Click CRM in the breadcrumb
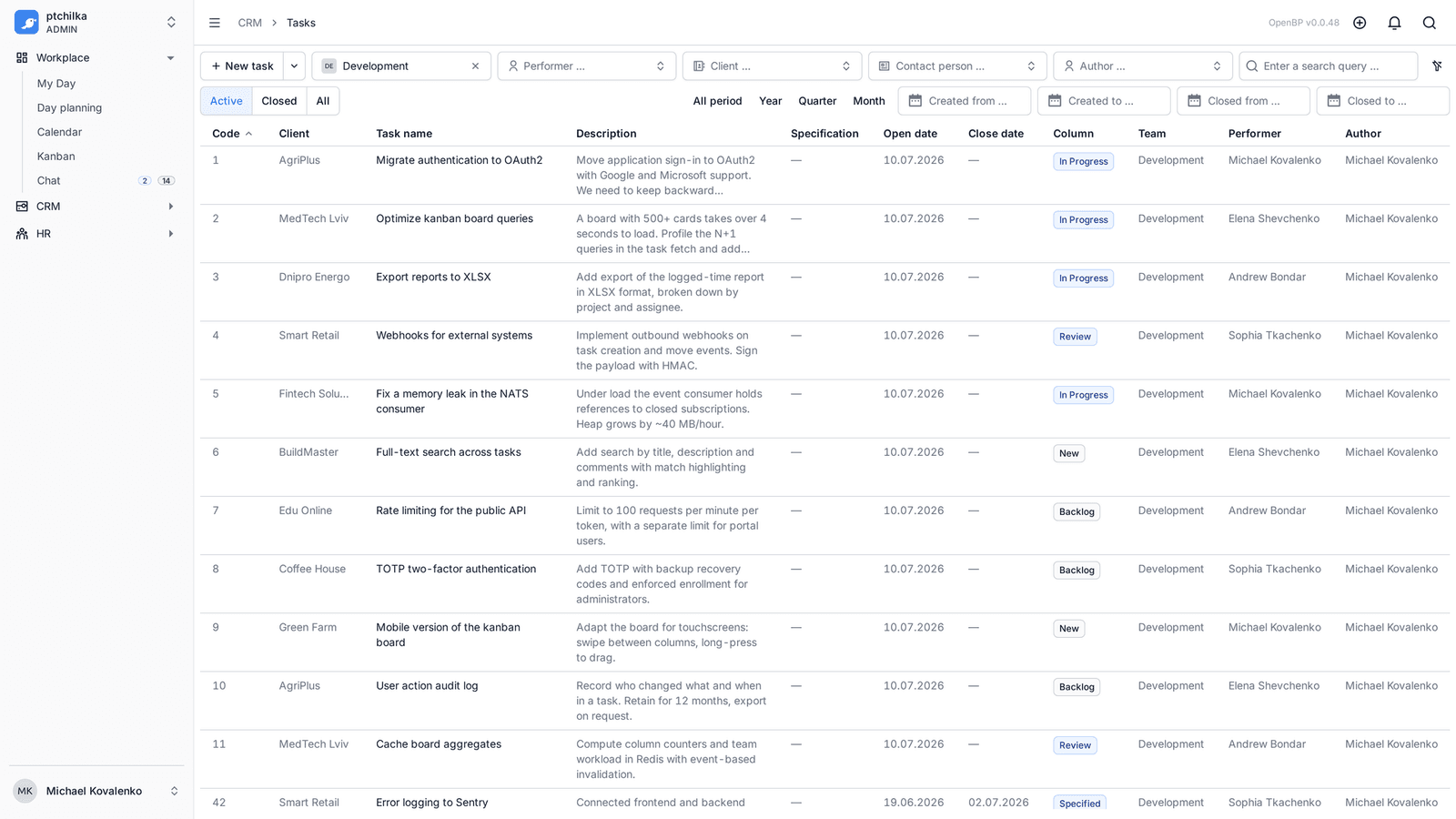The height and width of the screenshot is (819, 1456). tap(250, 23)
